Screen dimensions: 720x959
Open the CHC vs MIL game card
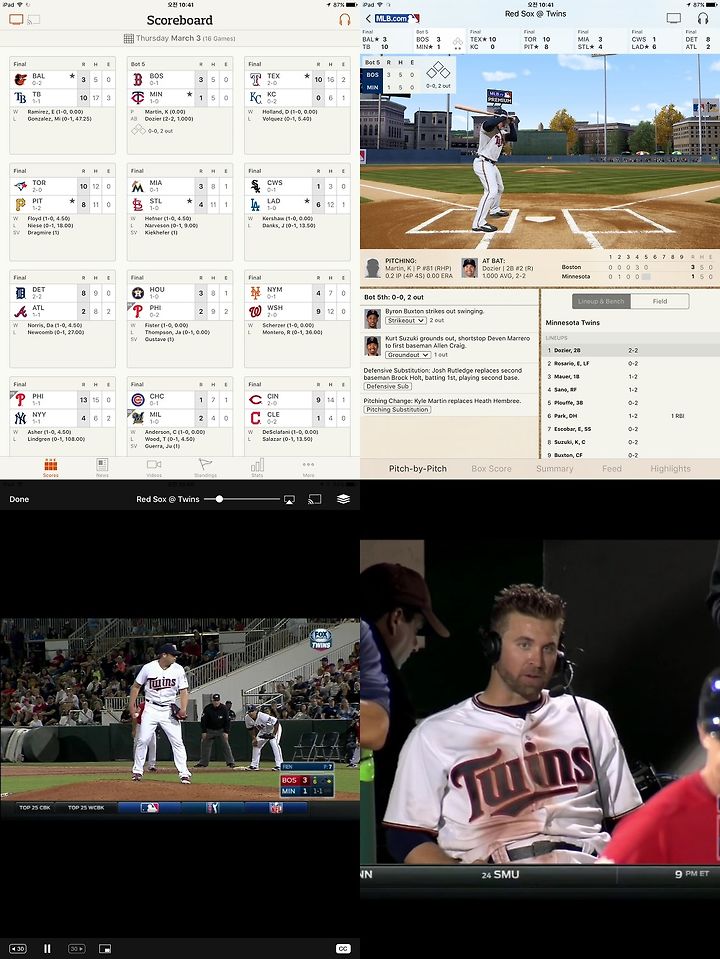180,416
